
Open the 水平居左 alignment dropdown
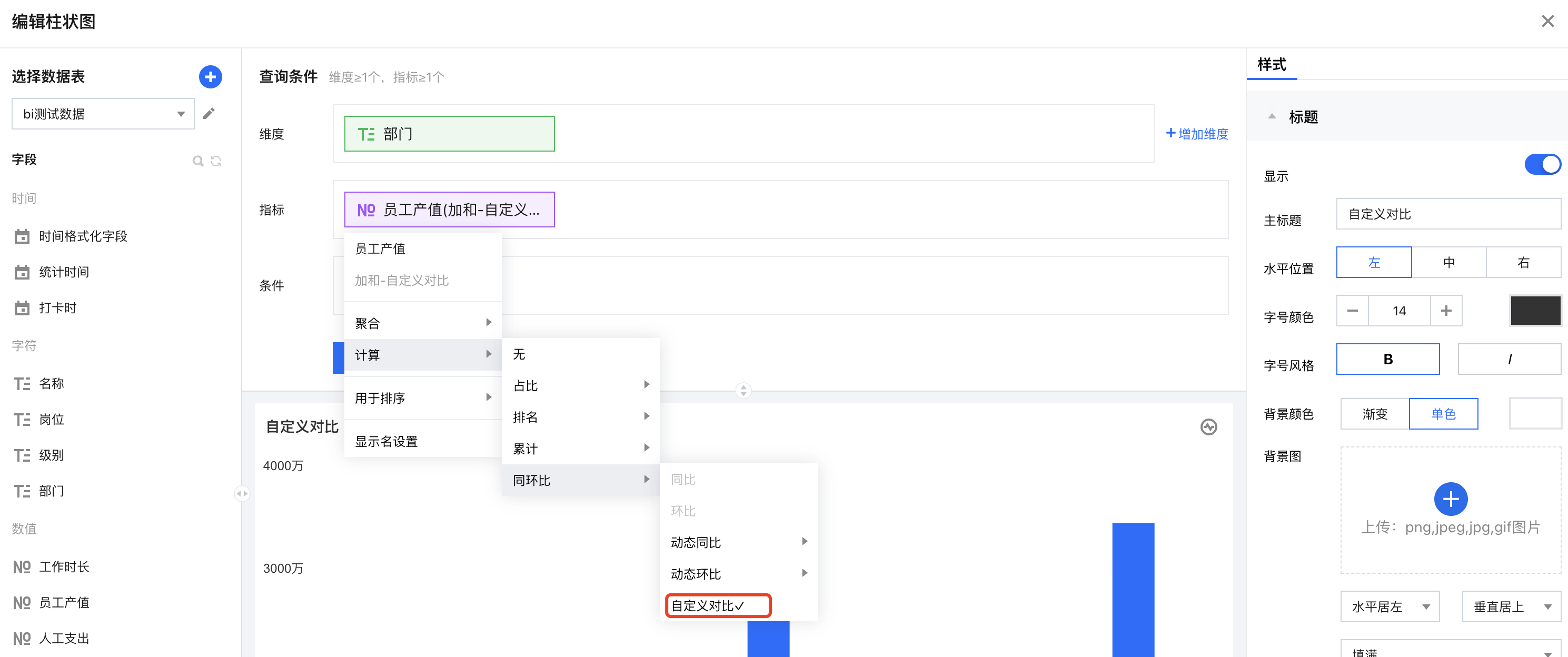pyautogui.click(x=1389, y=606)
